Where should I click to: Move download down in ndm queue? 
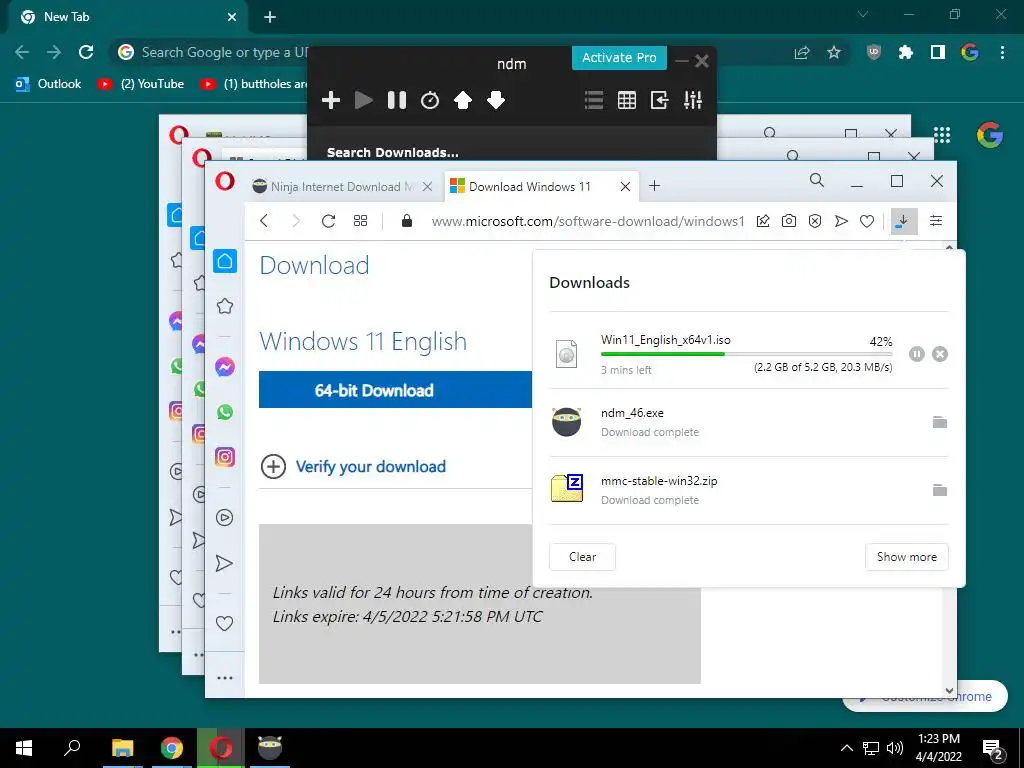coord(496,100)
